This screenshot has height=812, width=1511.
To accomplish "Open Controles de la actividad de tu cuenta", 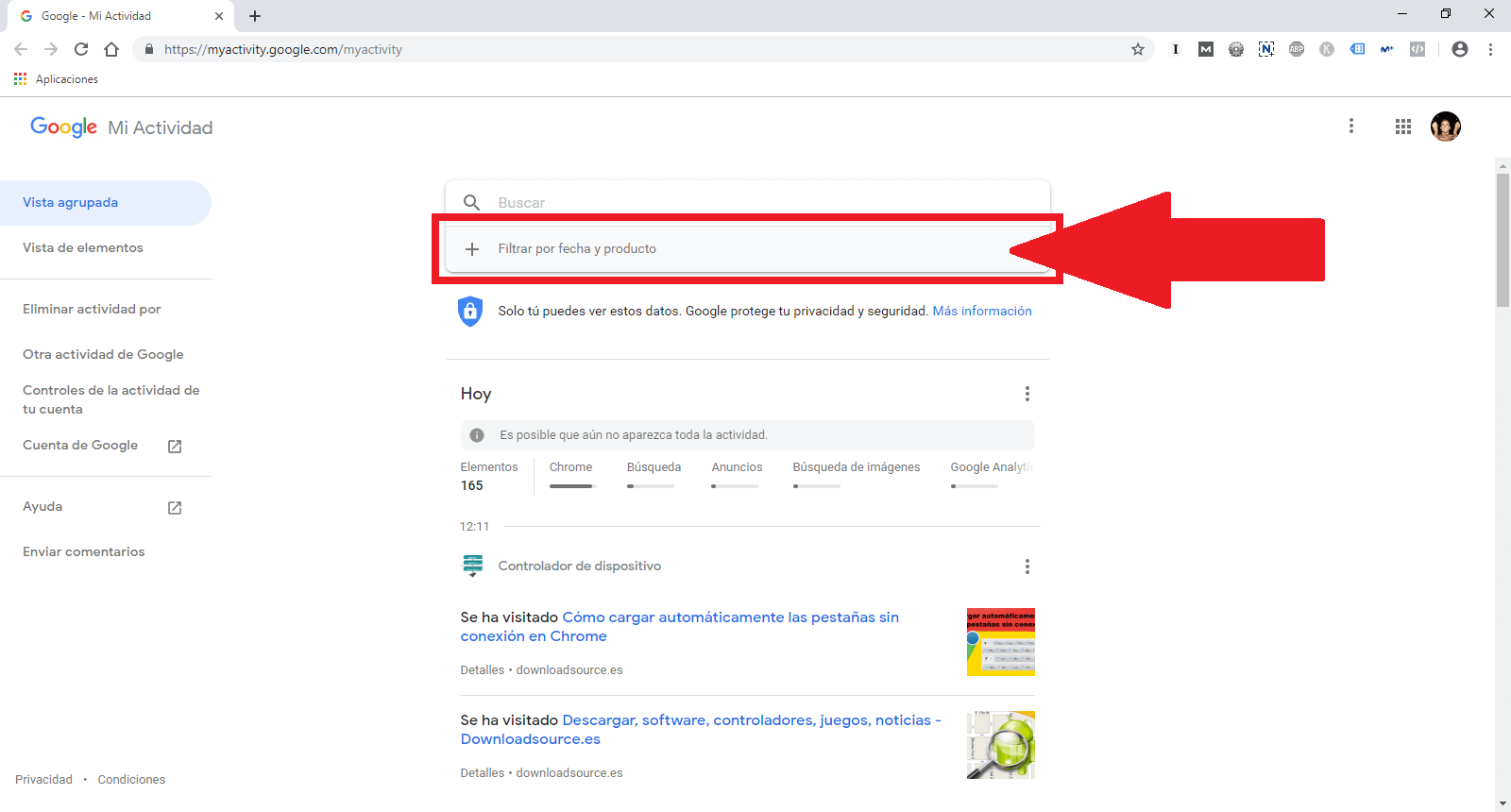I will pos(111,399).
